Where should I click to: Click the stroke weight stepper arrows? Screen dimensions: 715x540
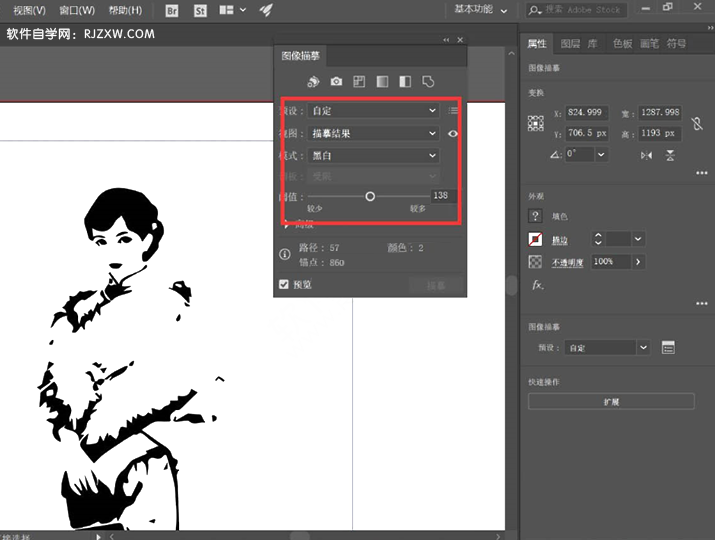598,239
